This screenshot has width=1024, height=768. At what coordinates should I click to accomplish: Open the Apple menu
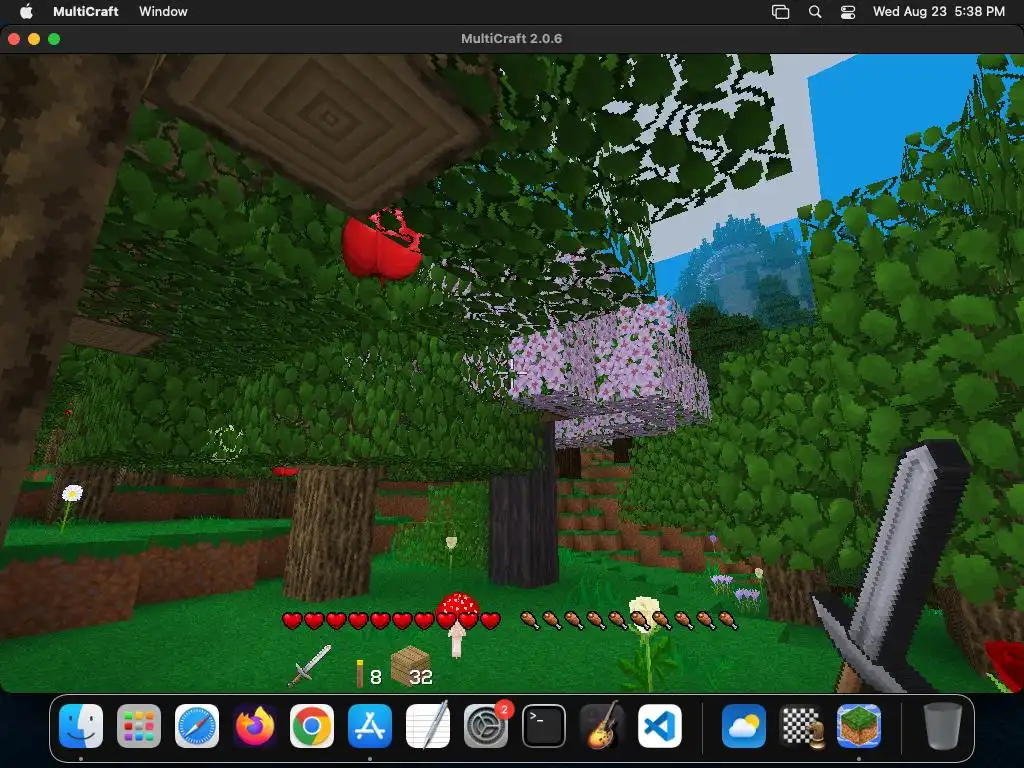coord(26,11)
